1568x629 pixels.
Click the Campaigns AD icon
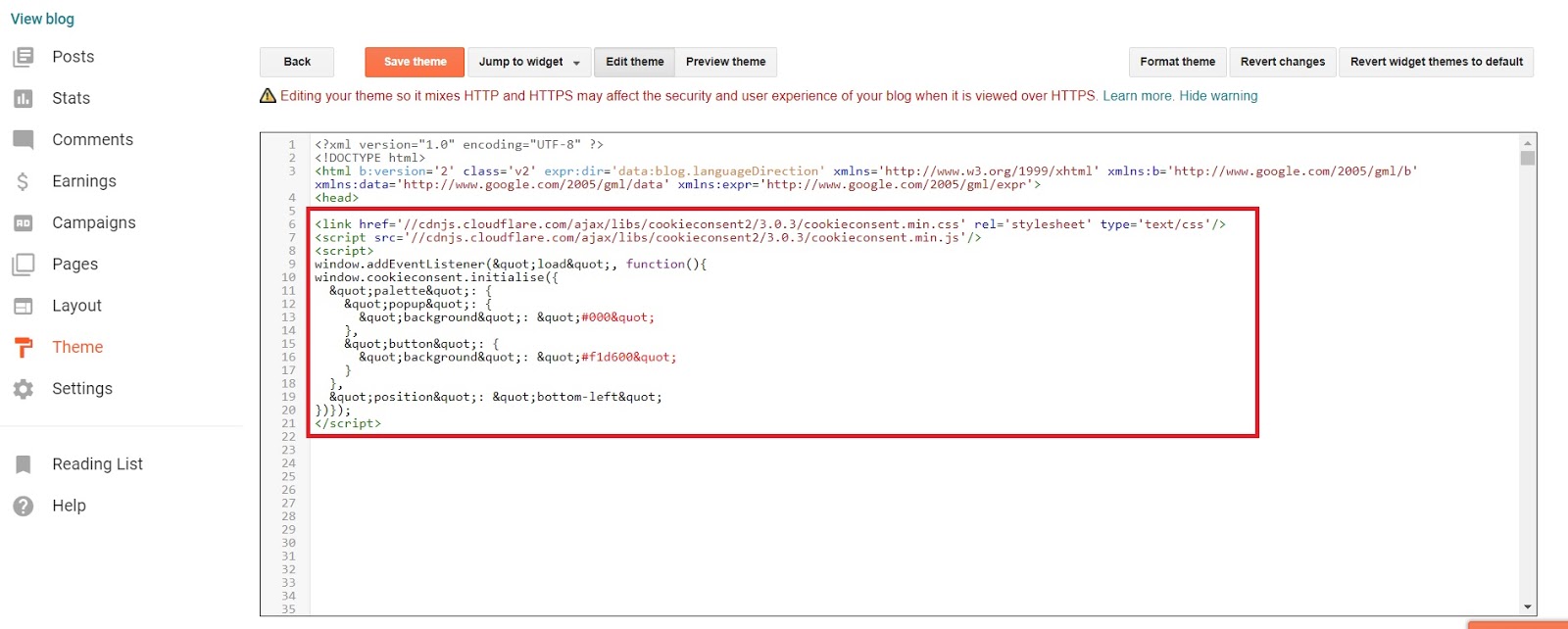[x=24, y=222]
